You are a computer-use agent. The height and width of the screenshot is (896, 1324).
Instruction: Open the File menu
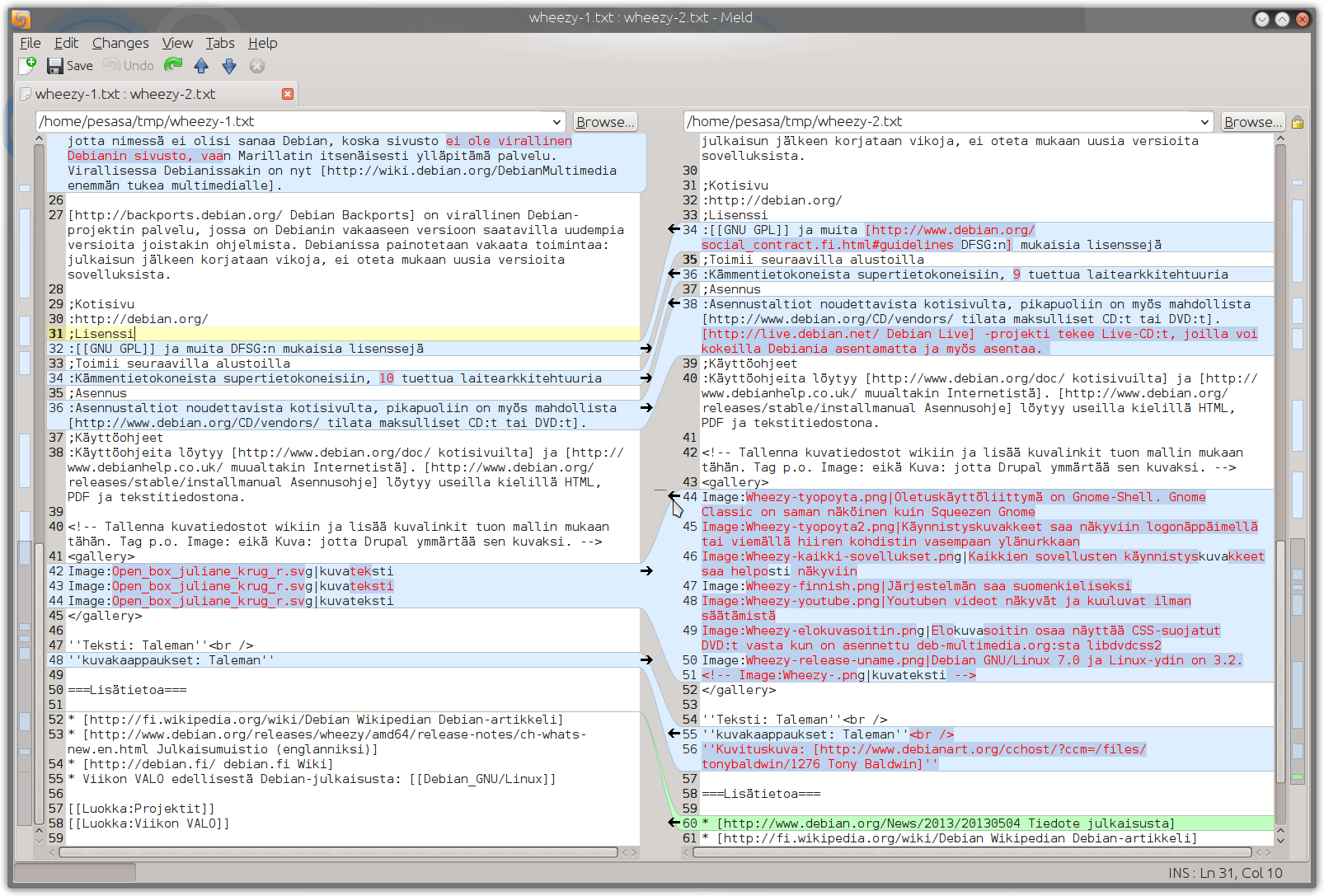31,43
